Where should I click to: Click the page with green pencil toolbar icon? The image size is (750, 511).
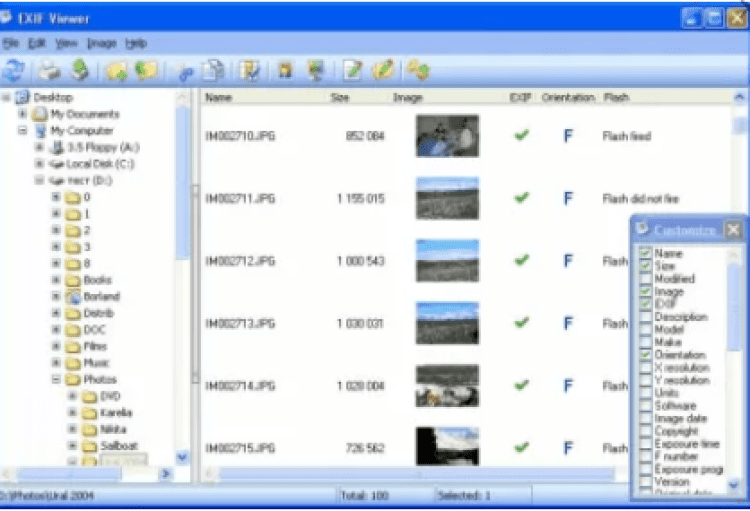coord(353,70)
